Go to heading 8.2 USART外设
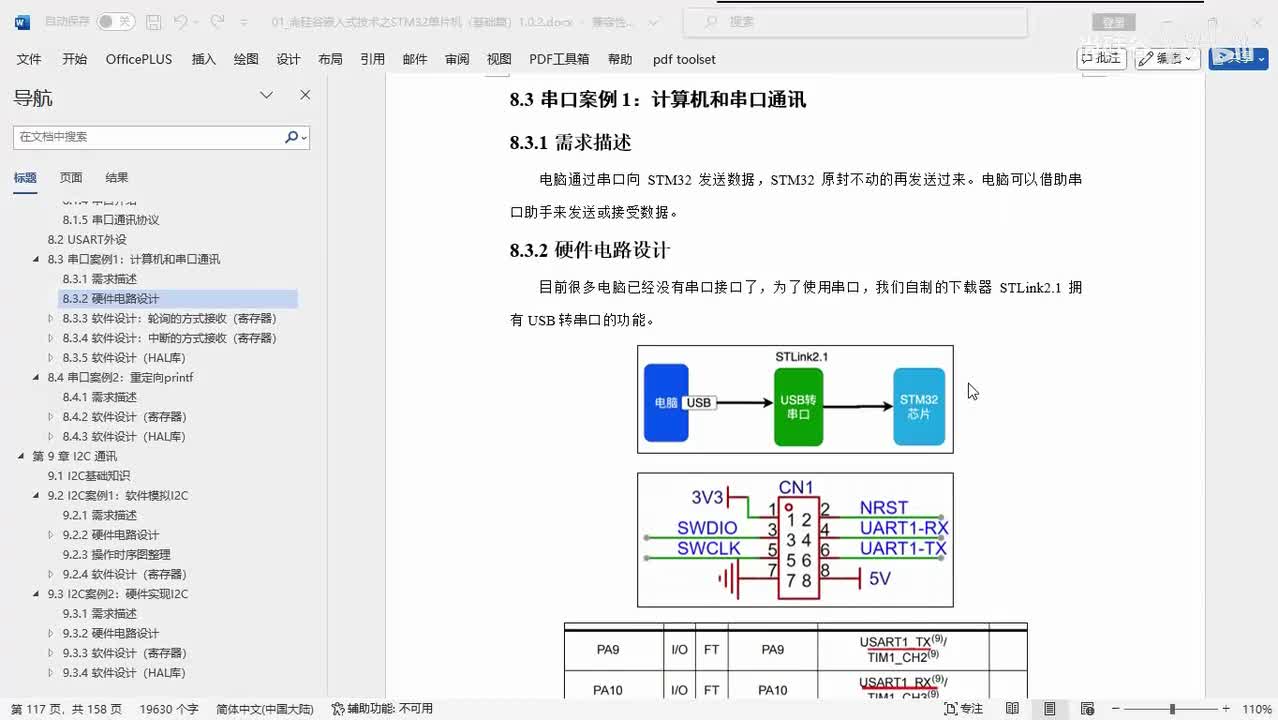 tap(87, 240)
